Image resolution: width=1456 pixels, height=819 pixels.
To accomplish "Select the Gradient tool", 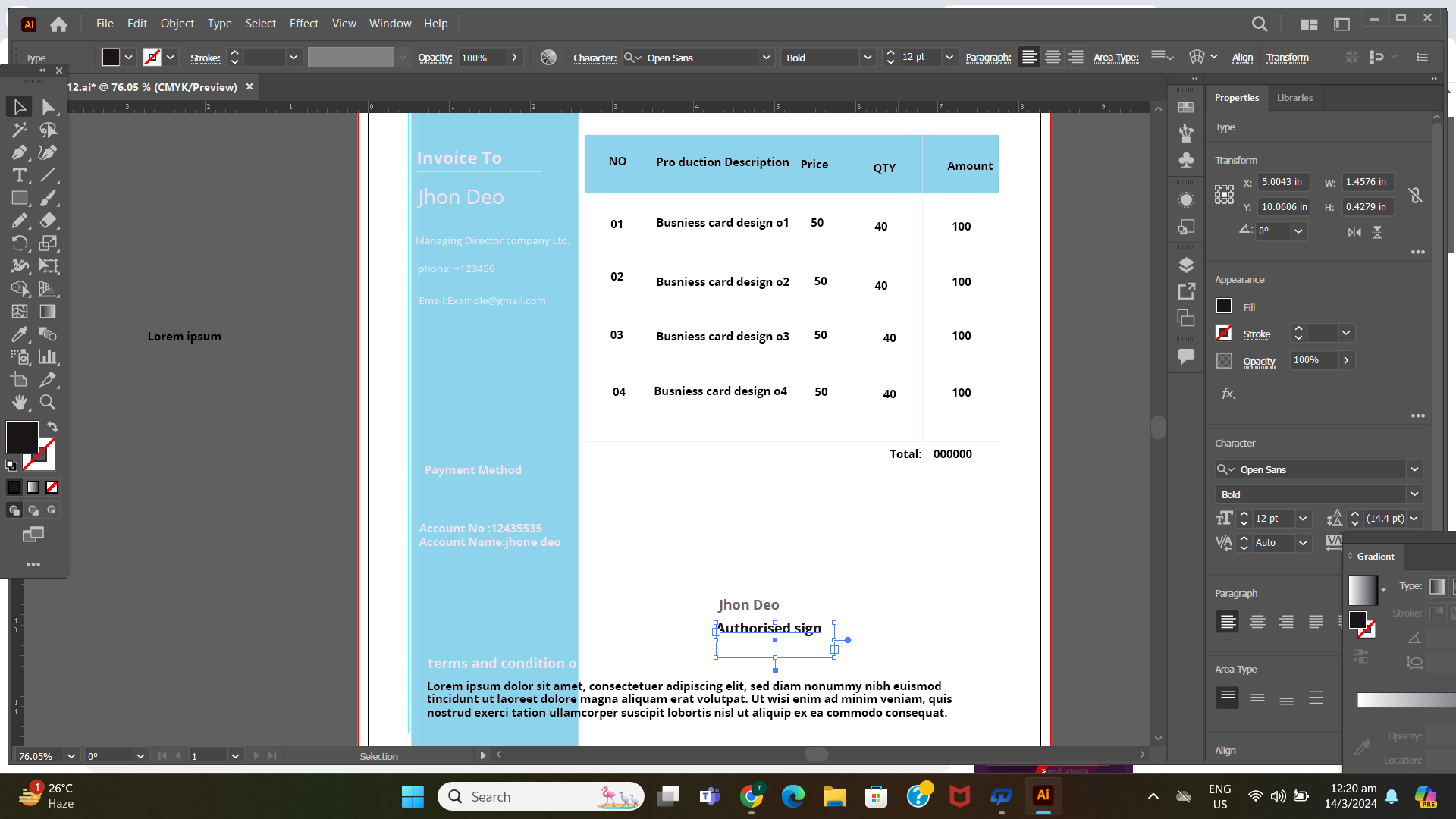I will pyautogui.click(x=49, y=312).
